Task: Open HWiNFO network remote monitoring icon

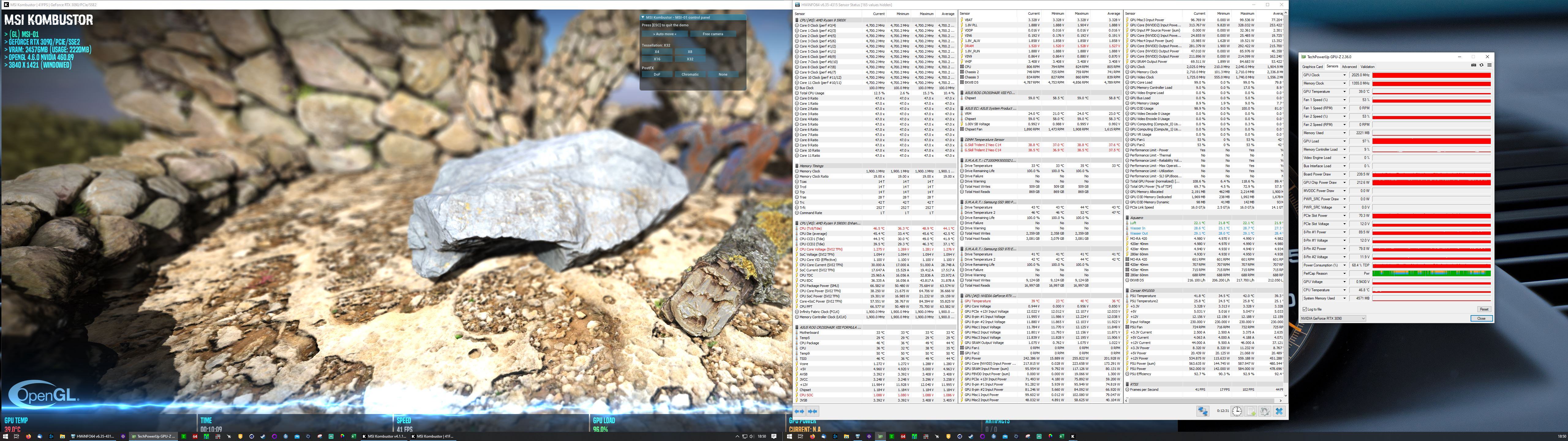Action: coord(1203,411)
